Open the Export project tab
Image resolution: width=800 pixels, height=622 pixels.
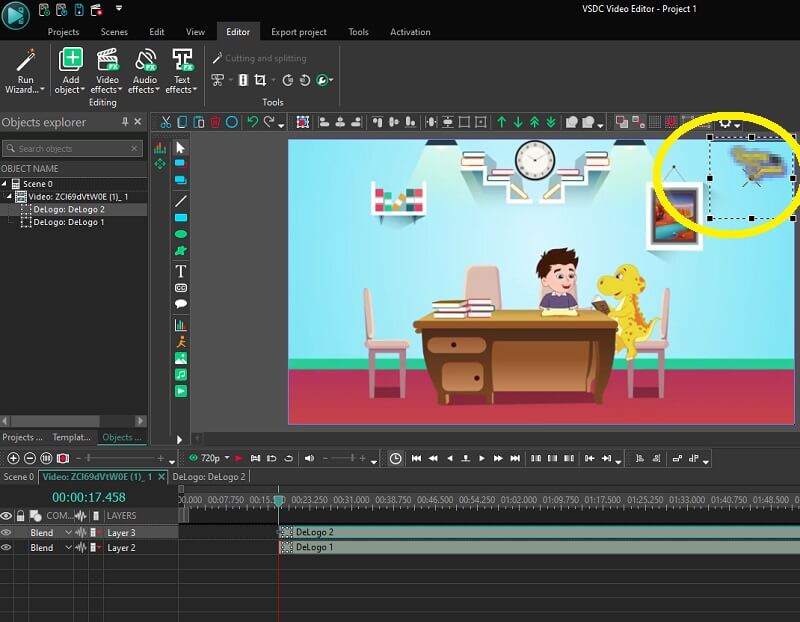point(298,32)
